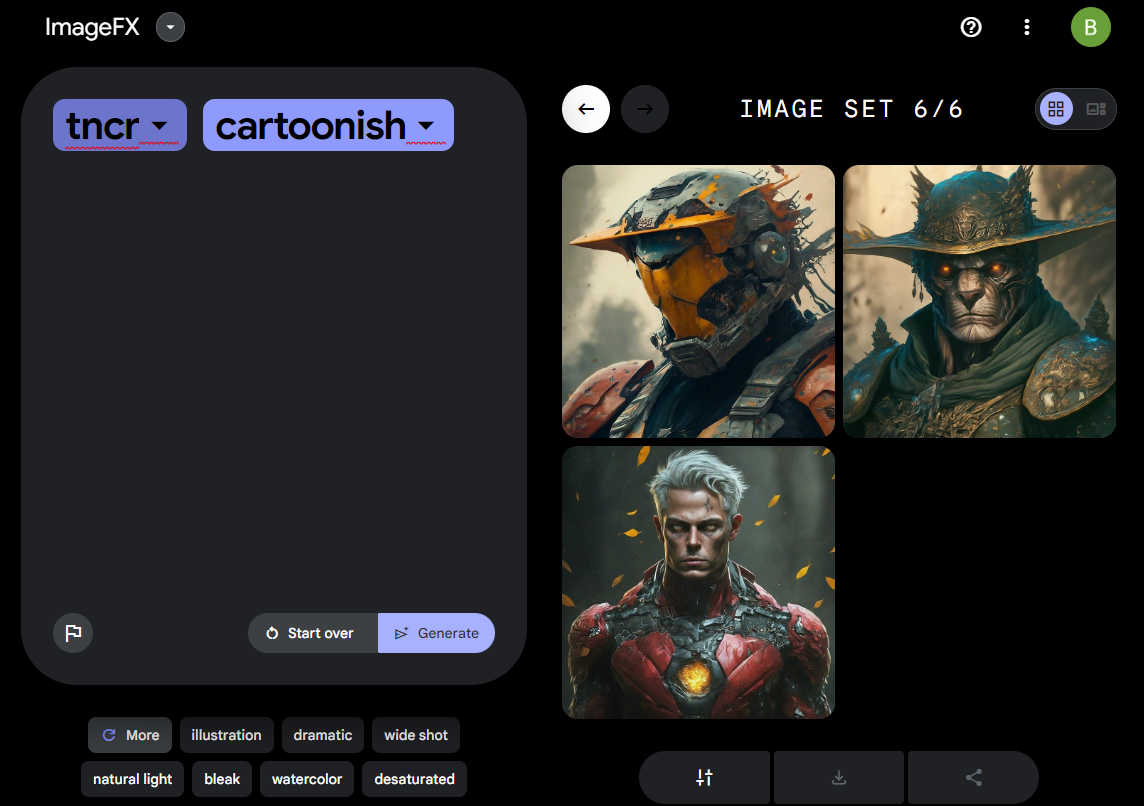Select the orange helmet robot image
This screenshot has width=1144, height=806.
(698, 301)
